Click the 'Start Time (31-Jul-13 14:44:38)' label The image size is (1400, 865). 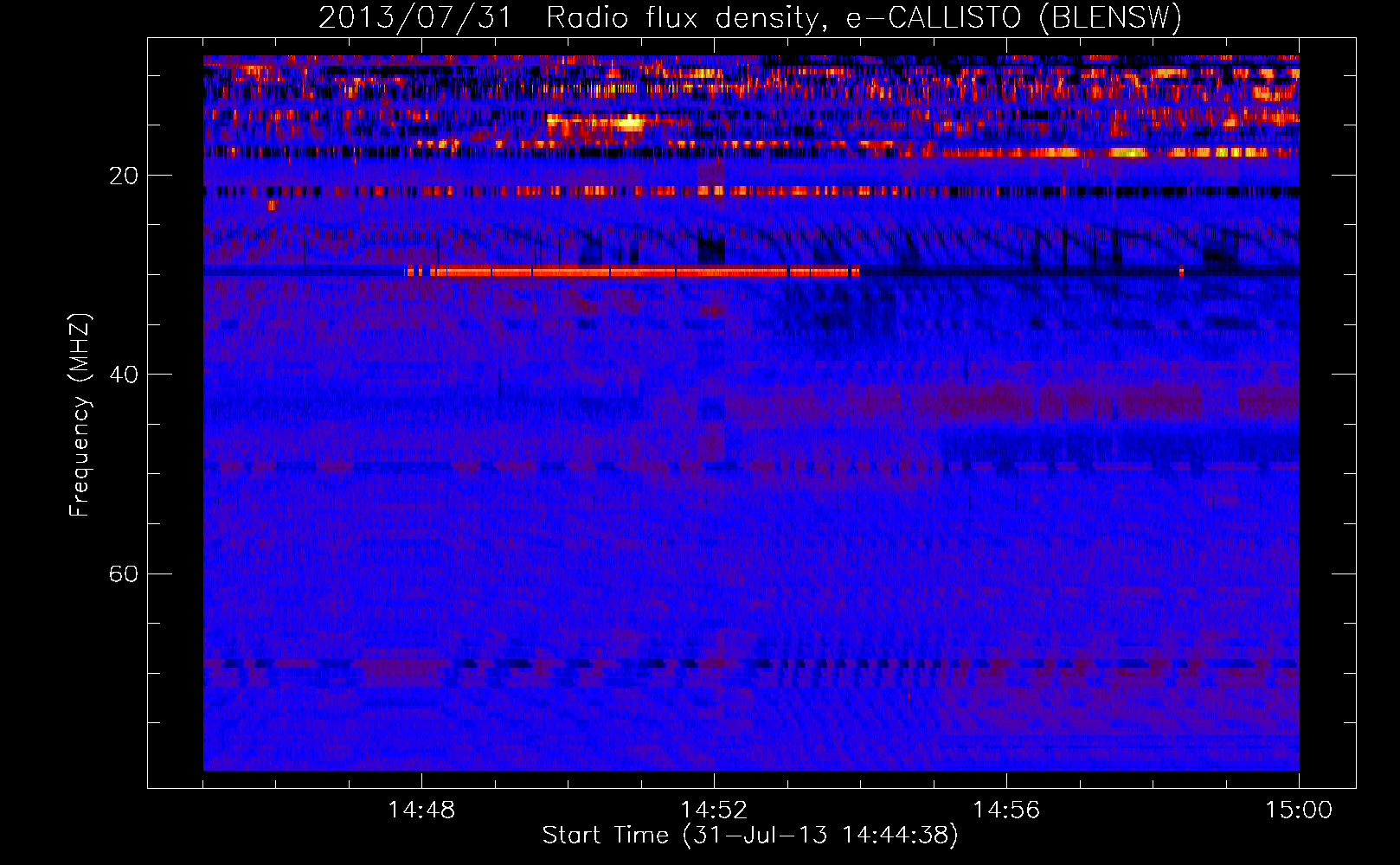point(750,836)
